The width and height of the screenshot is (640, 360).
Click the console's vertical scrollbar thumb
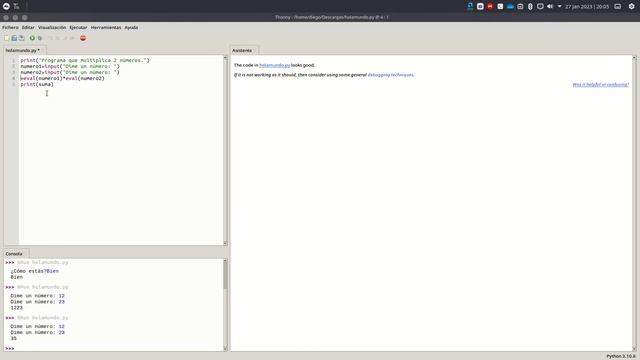point(225,274)
